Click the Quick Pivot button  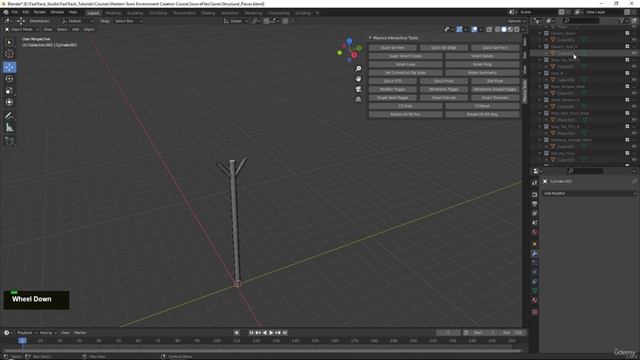pyautogui.click(x=444, y=81)
